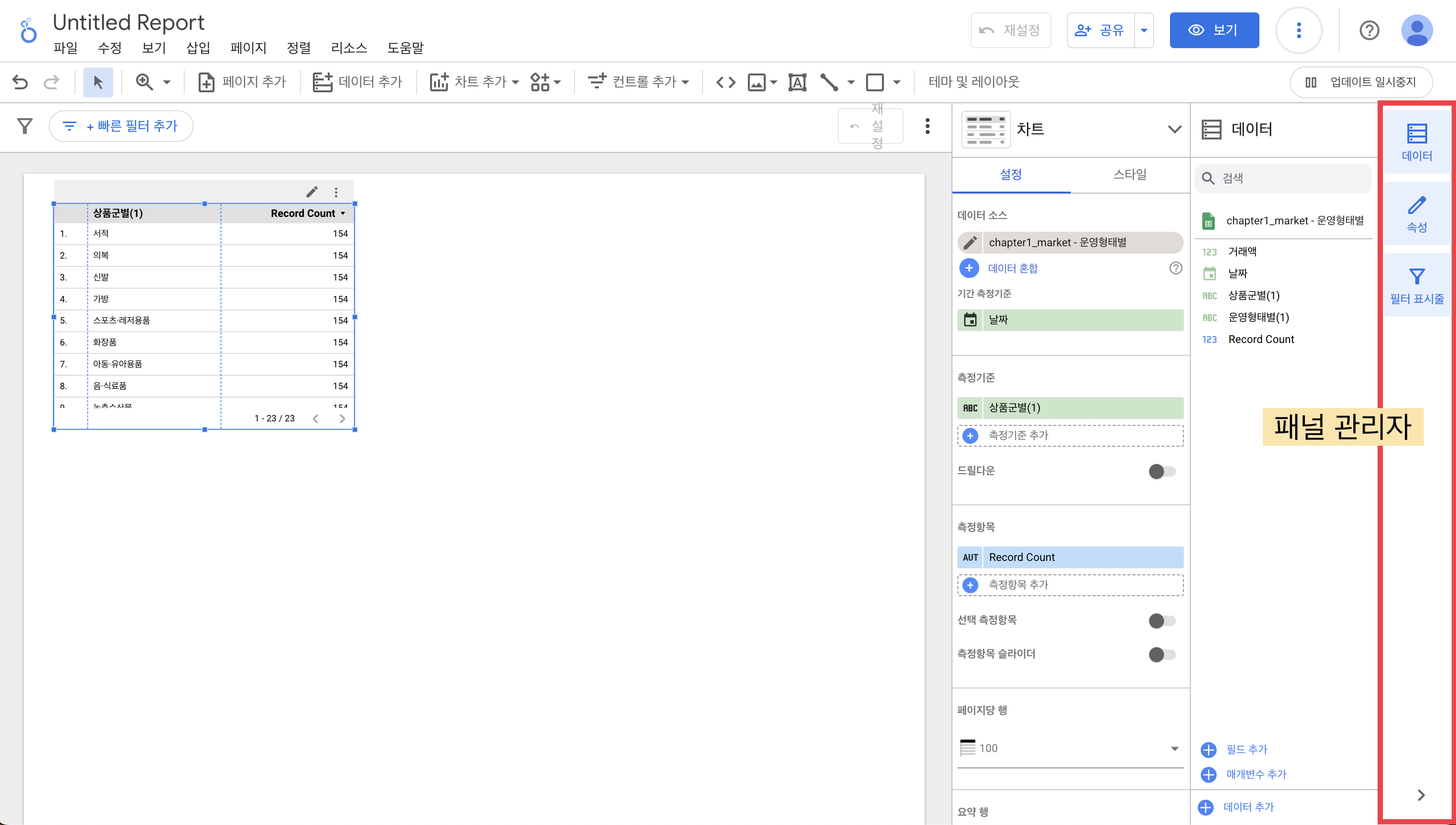
Task: Turn on 측정항목 슬라이더 switch
Action: [x=1162, y=654]
